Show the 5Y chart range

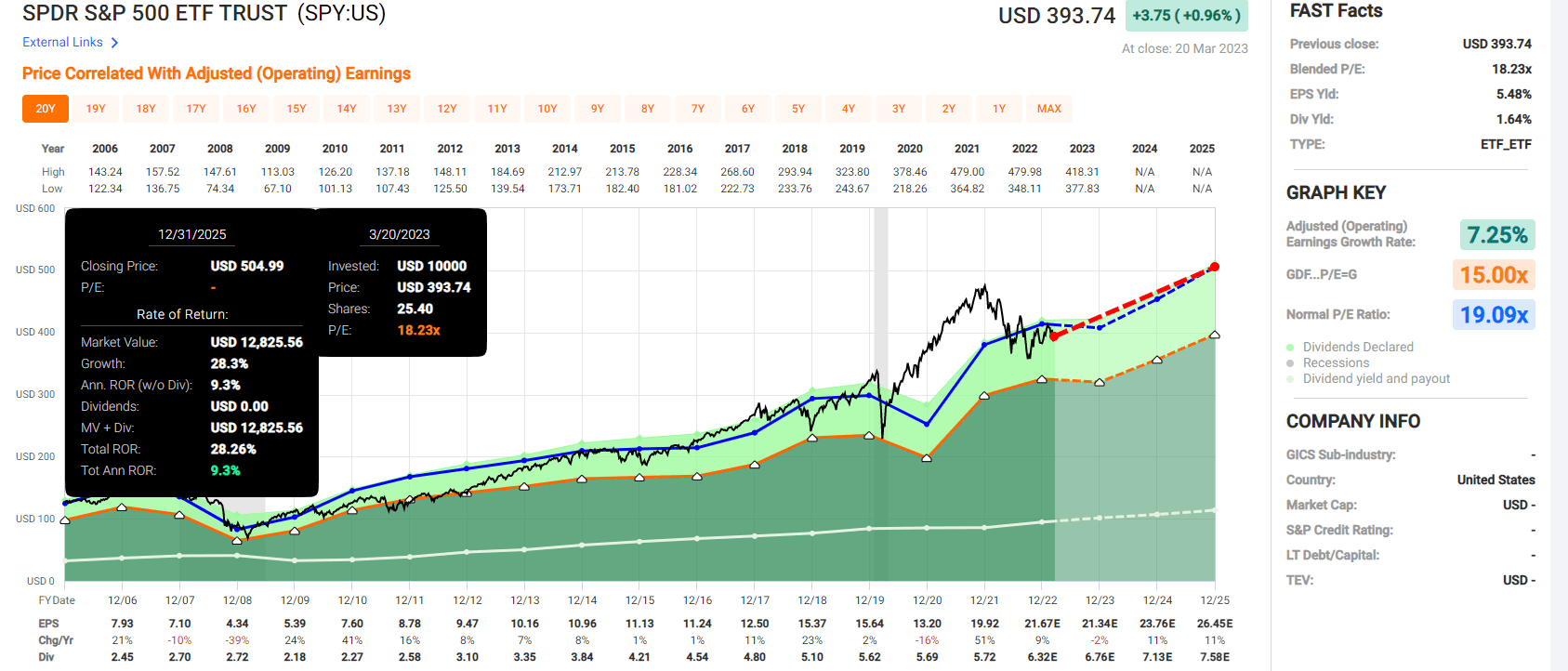[x=798, y=109]
